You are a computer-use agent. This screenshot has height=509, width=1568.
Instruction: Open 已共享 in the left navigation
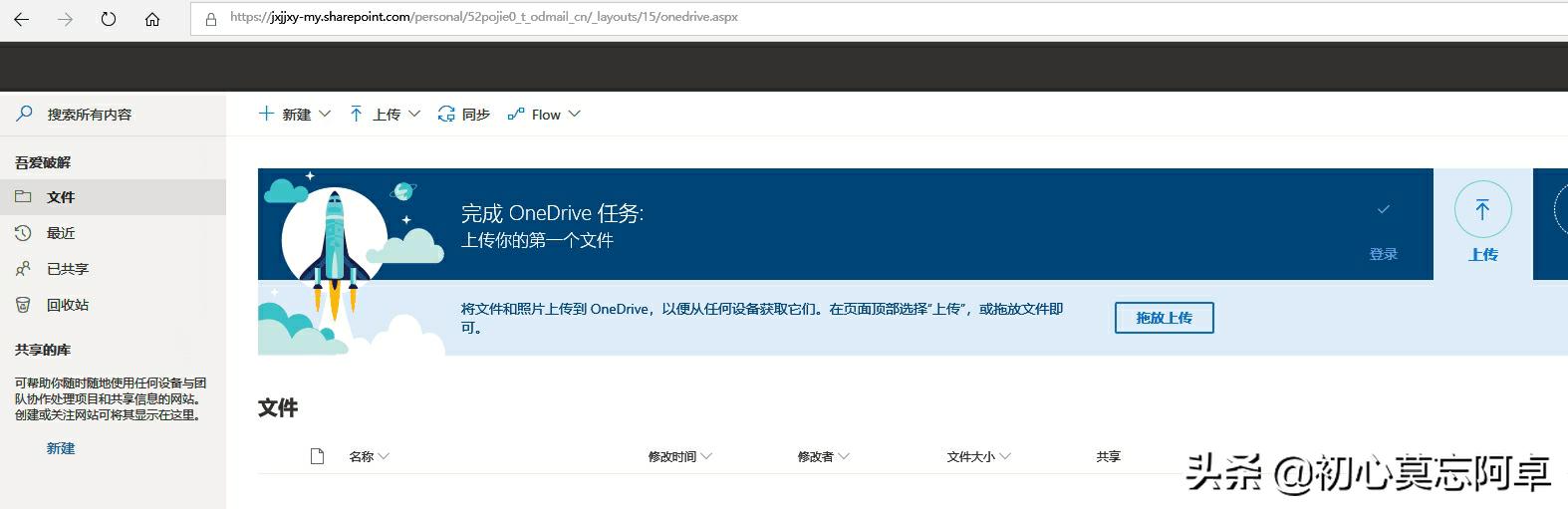[113, 269]
